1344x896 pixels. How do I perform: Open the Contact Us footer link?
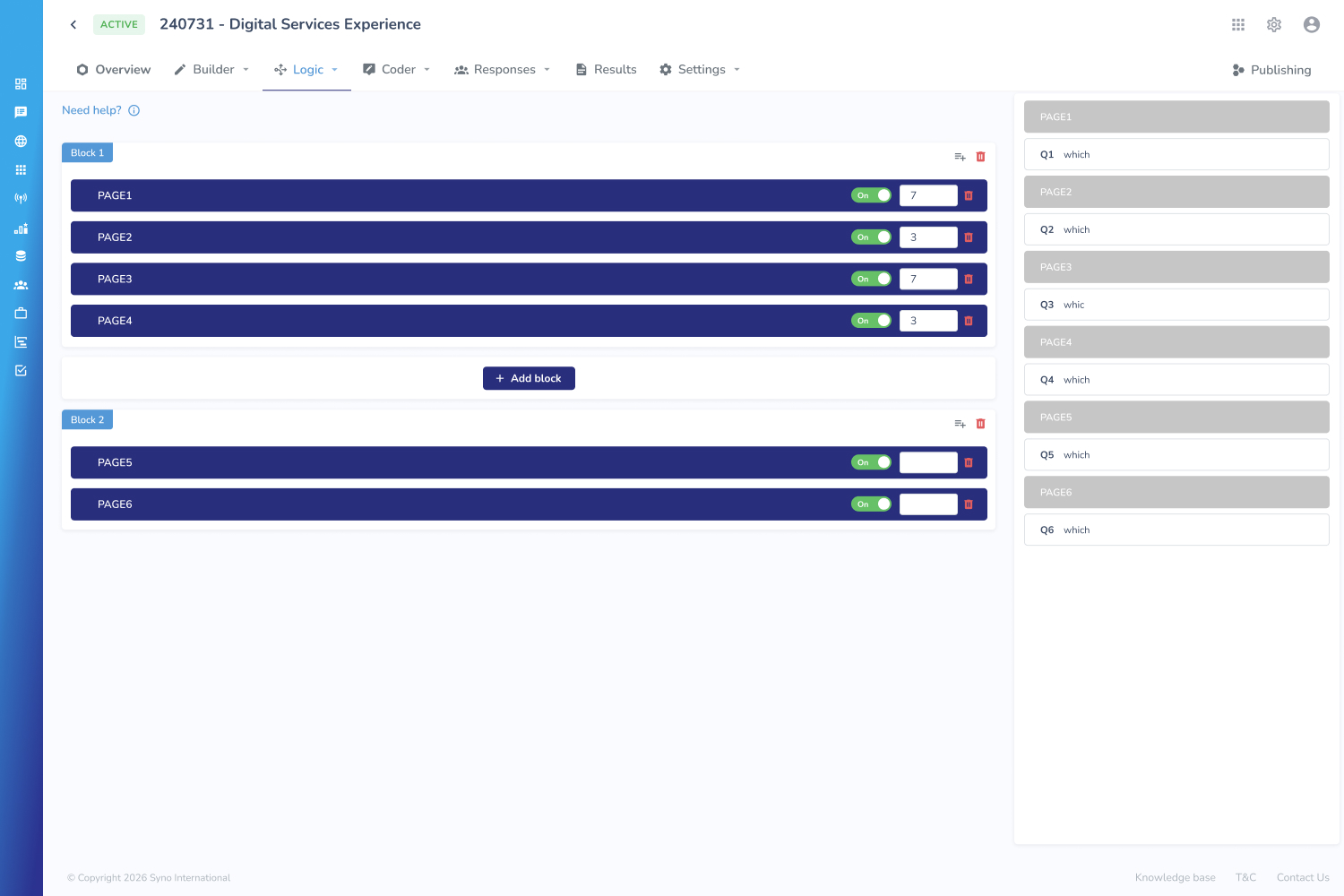(x=1303, y=878)
